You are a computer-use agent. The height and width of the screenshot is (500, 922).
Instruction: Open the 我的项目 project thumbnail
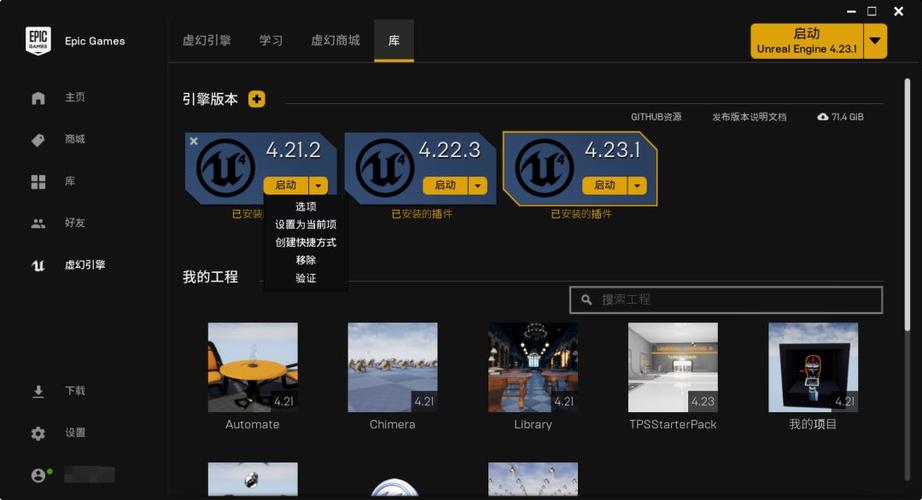813,367
